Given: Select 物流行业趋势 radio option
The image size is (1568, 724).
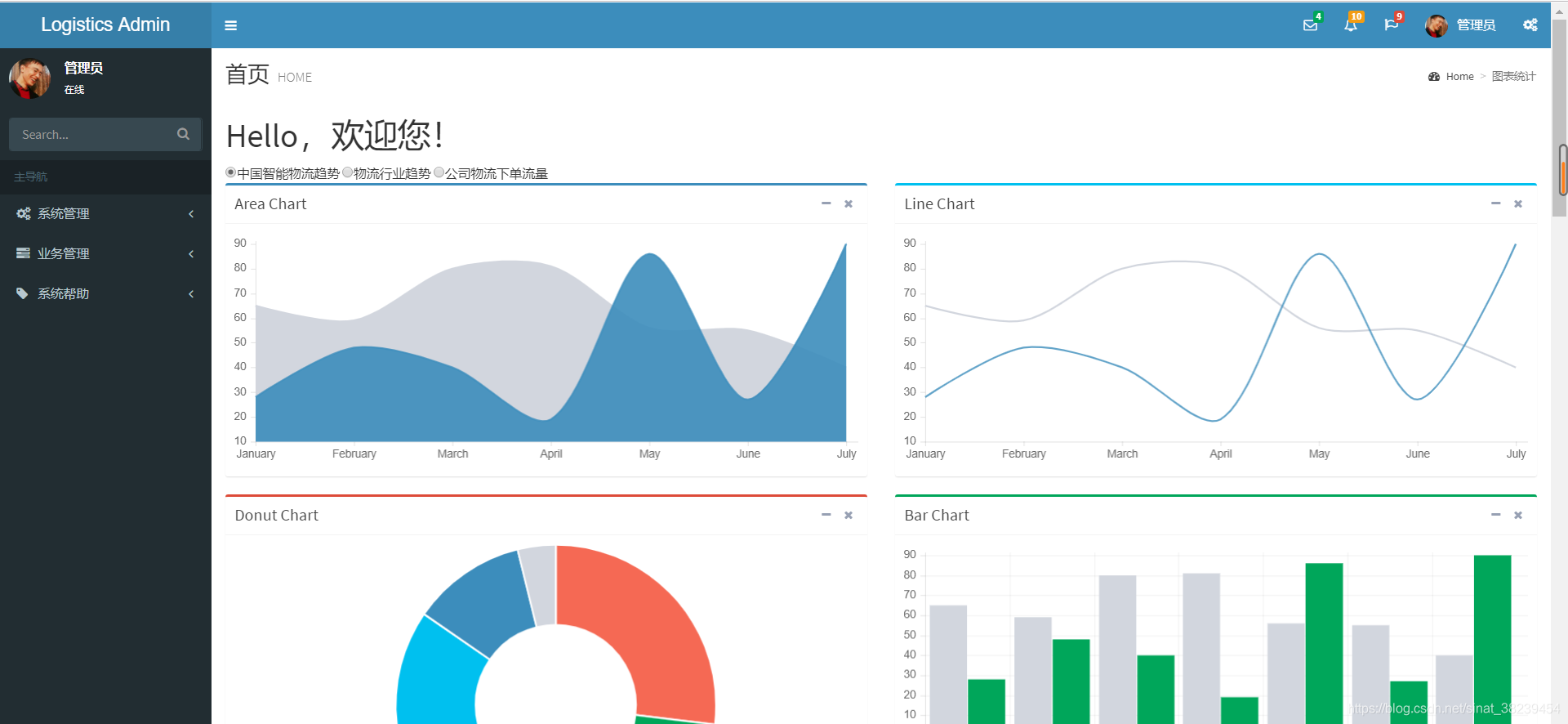Looking at the screenshot, I should pos(348,172).
